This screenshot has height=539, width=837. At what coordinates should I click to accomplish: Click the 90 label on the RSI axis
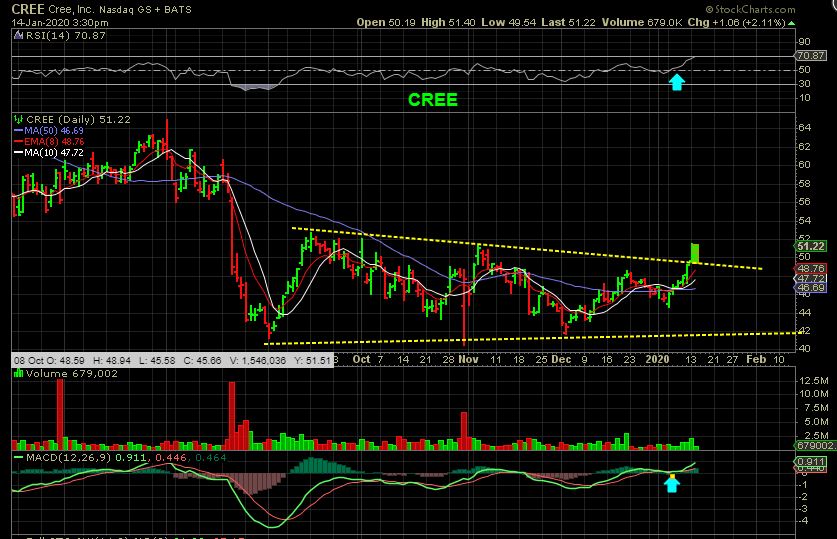[x=804, y=42]
